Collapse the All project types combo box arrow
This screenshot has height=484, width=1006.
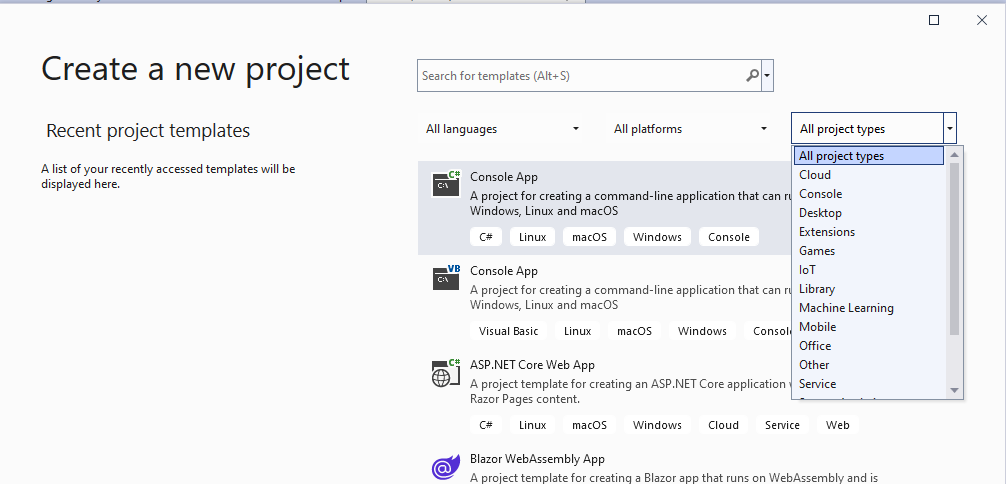(950, 129)
